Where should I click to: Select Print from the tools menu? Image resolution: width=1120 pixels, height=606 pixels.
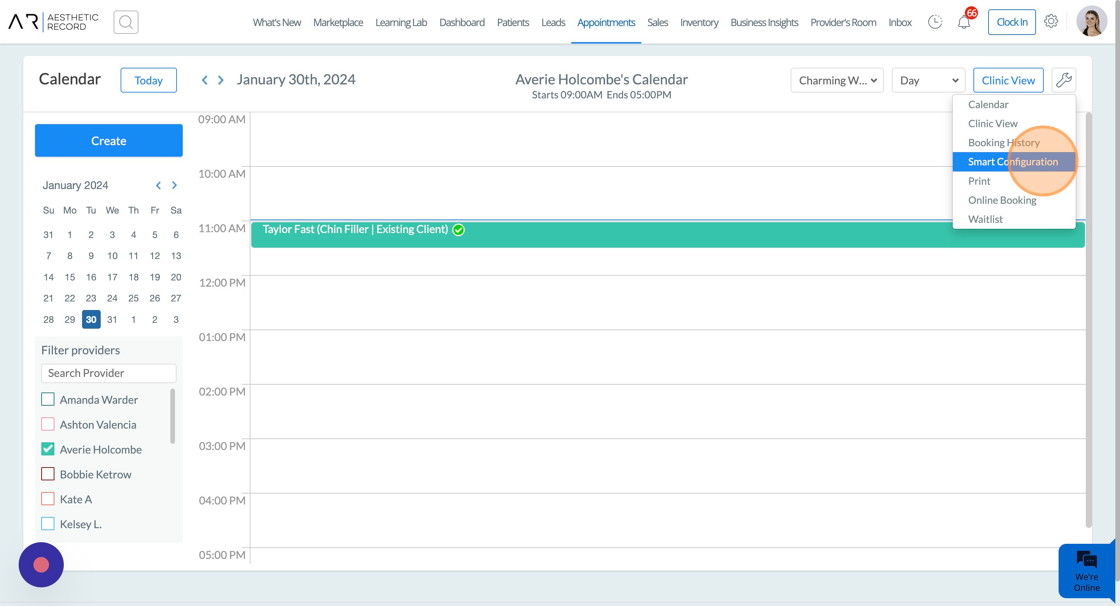1014,181
